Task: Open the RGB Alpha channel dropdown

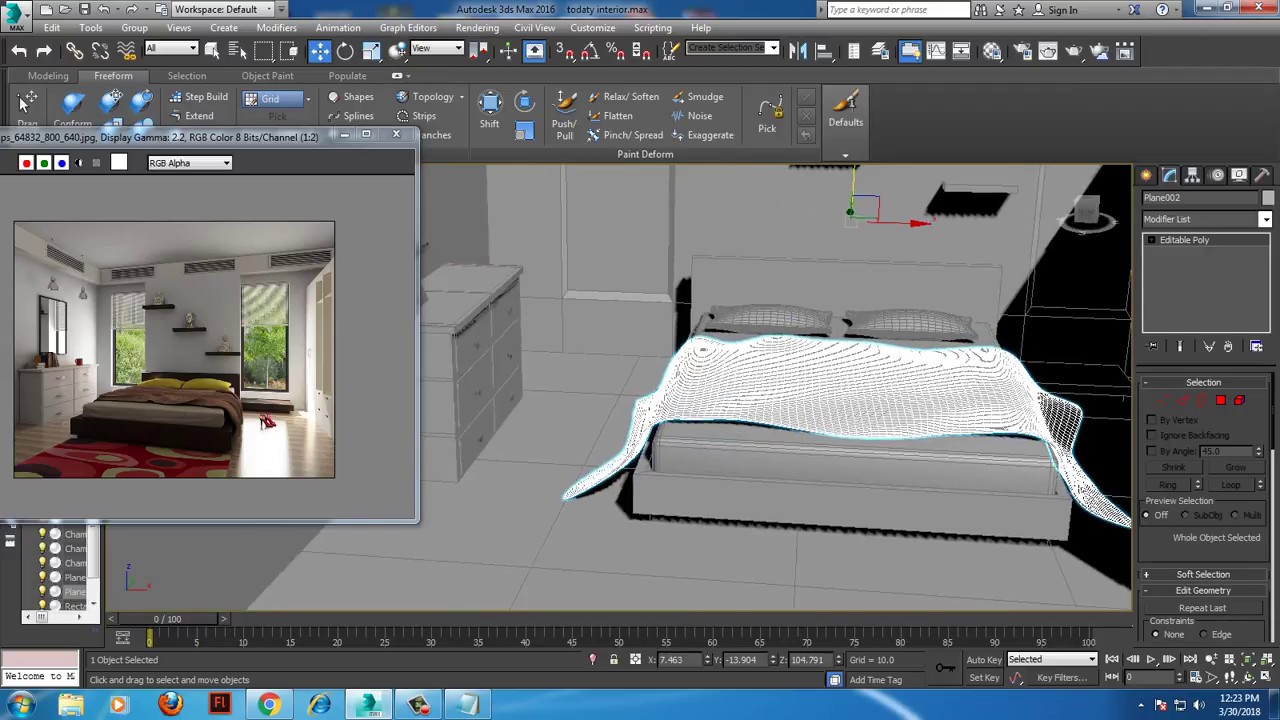Action: (189, 163)
